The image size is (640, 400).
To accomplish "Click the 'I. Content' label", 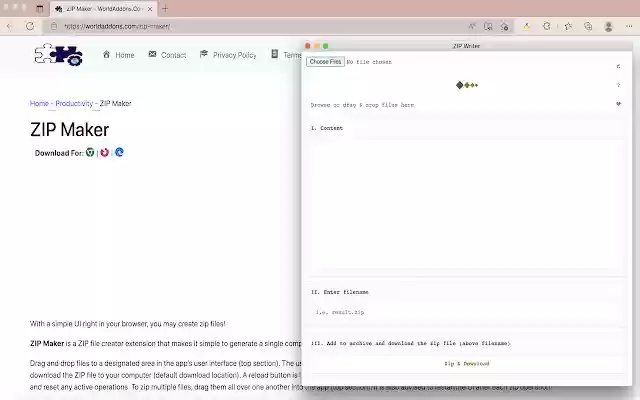I will pos(327,128).
